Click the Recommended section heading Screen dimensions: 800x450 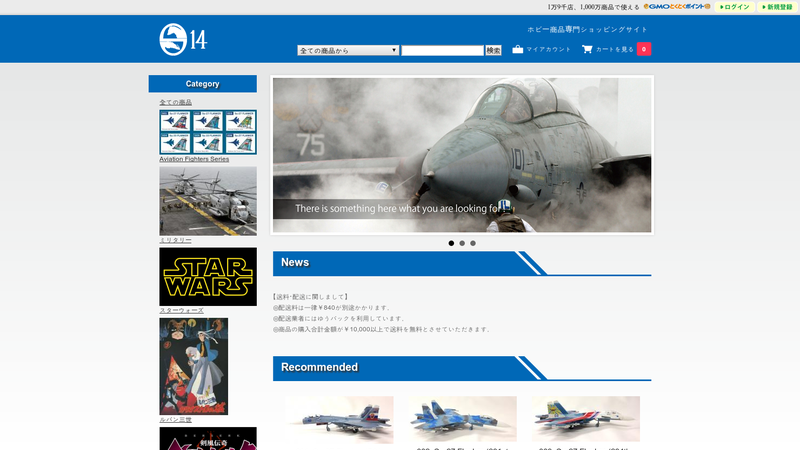319,367
